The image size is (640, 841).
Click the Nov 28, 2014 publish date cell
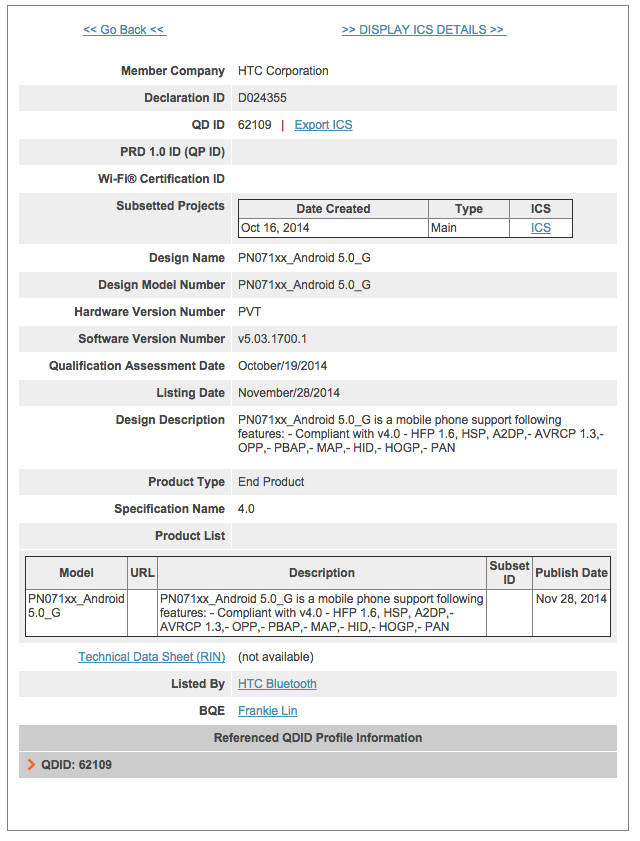tap(571, 599)
